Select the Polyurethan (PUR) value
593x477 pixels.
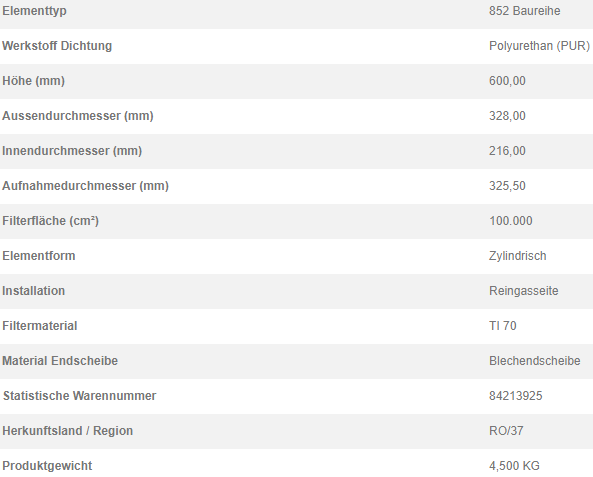(x=539, y=46)
